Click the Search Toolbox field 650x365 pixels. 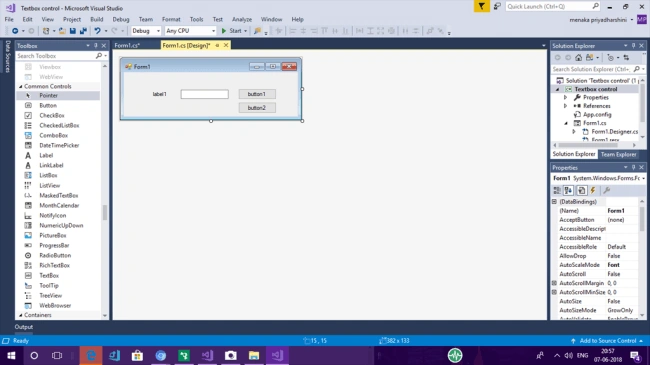click(56, 56)
